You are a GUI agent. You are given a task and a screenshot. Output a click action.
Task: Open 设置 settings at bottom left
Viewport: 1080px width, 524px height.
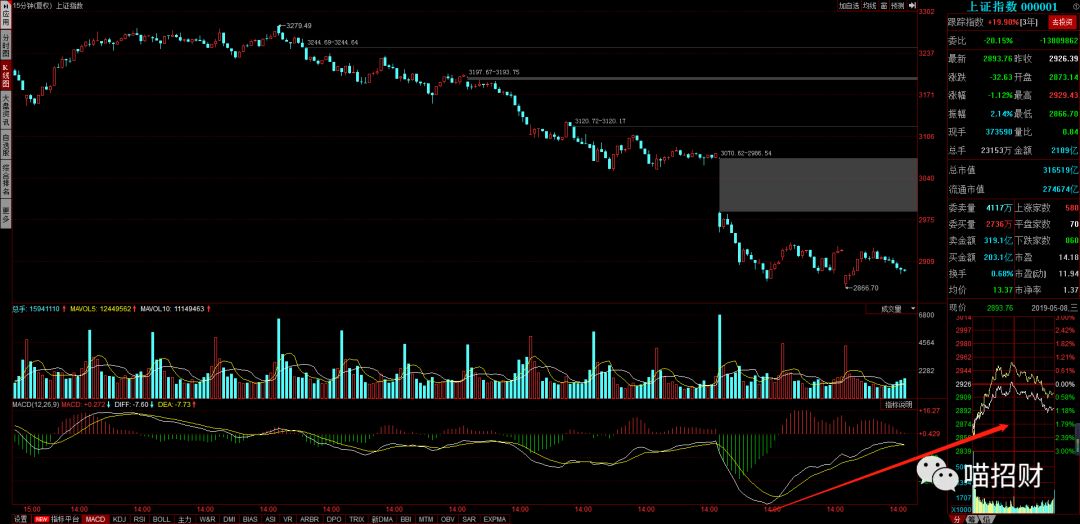21,519
